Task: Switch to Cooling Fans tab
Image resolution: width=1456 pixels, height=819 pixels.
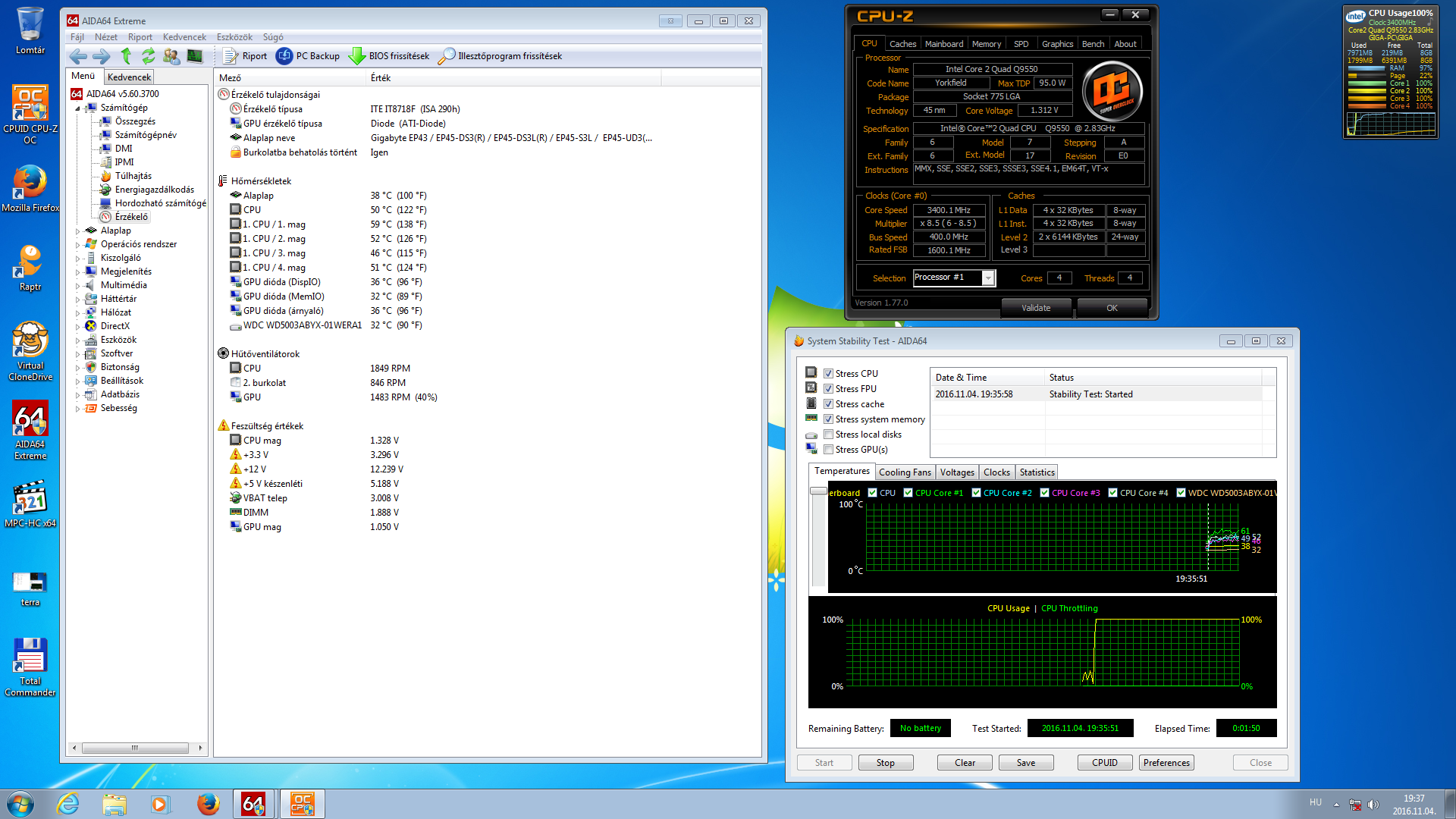Action: pyautogui.click(x=905, y=472)
